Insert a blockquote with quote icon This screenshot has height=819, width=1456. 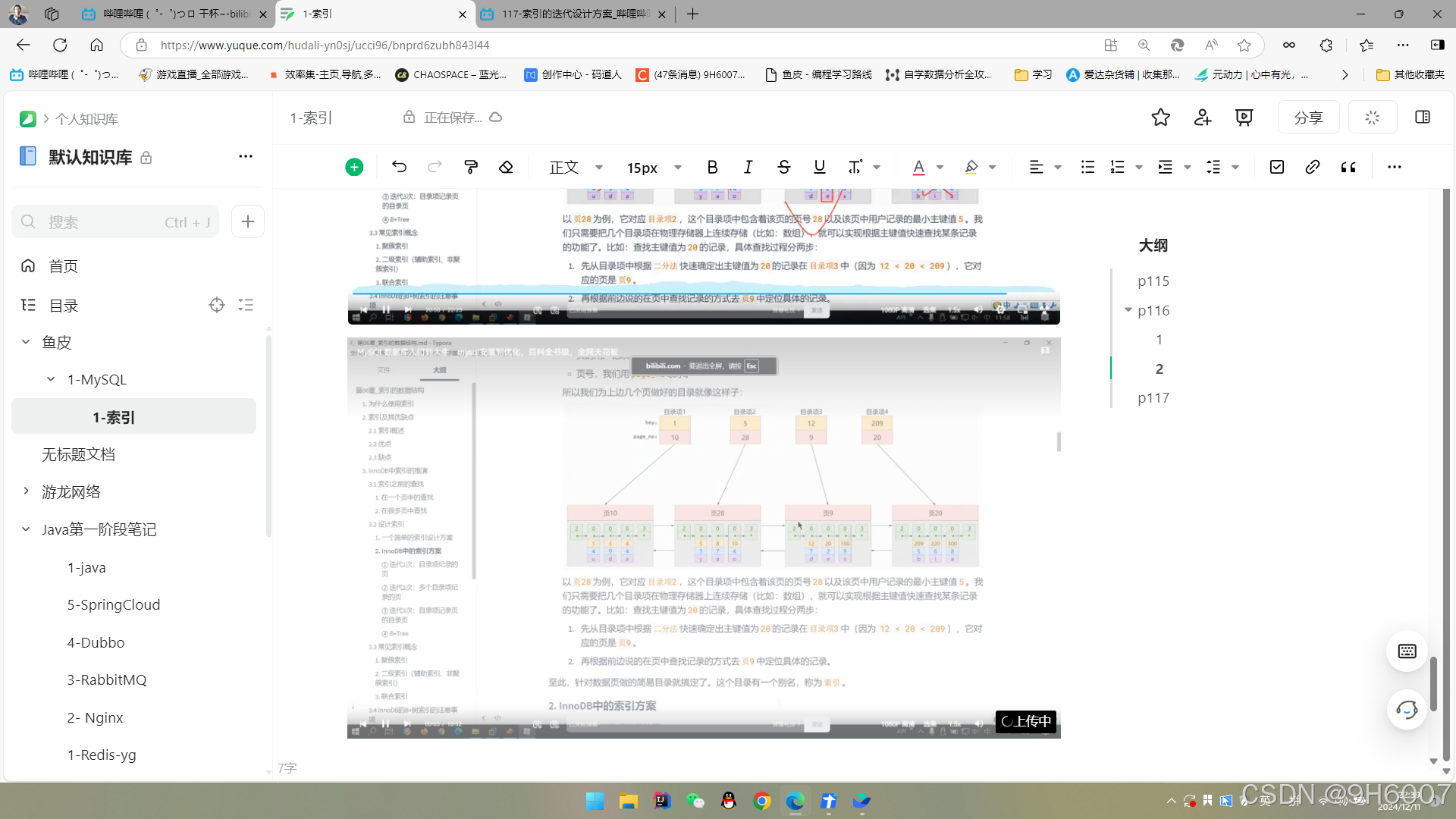click(1348, 168)
